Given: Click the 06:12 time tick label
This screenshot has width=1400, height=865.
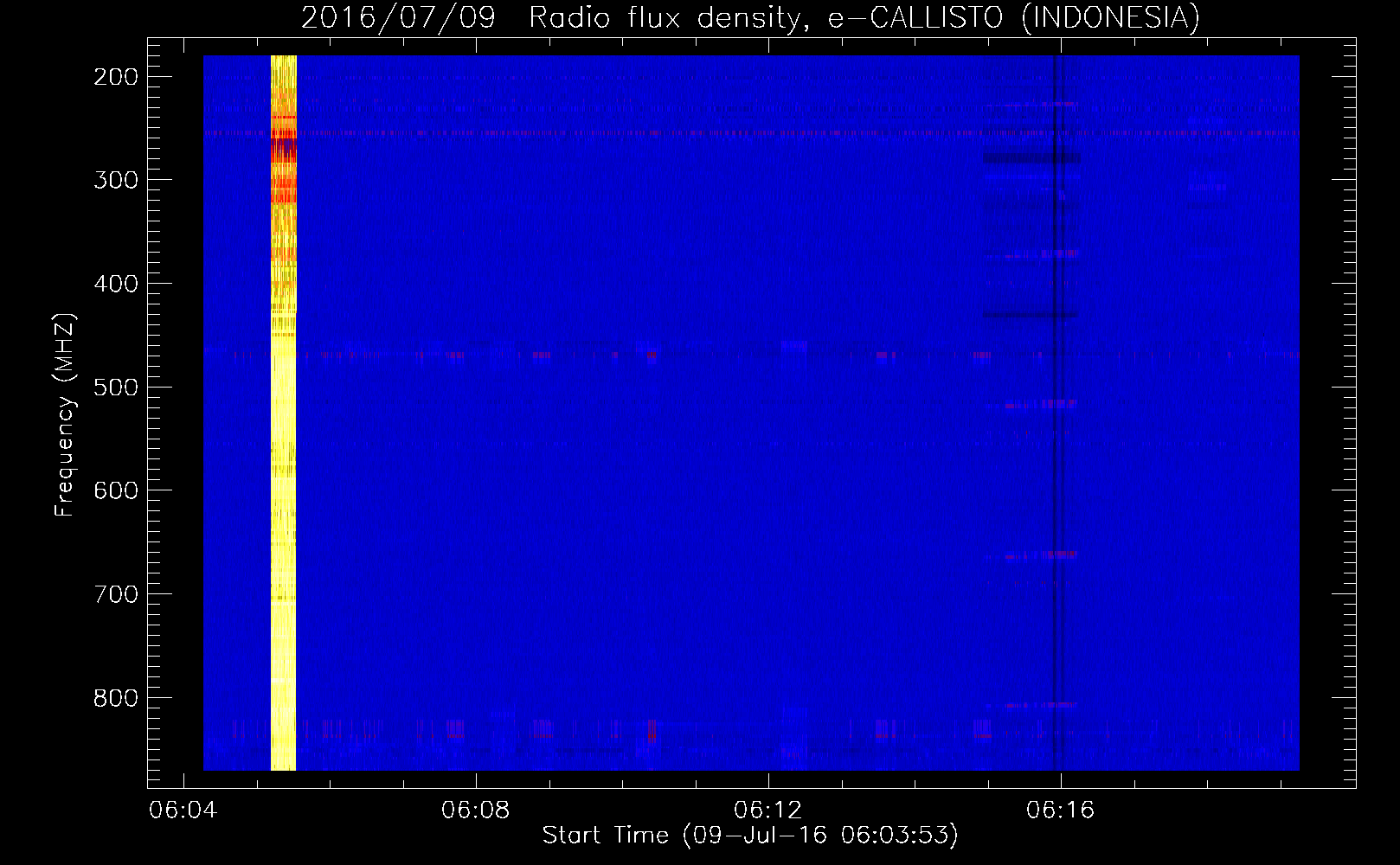Looking at the screenshot, I should tap(768, 811).
